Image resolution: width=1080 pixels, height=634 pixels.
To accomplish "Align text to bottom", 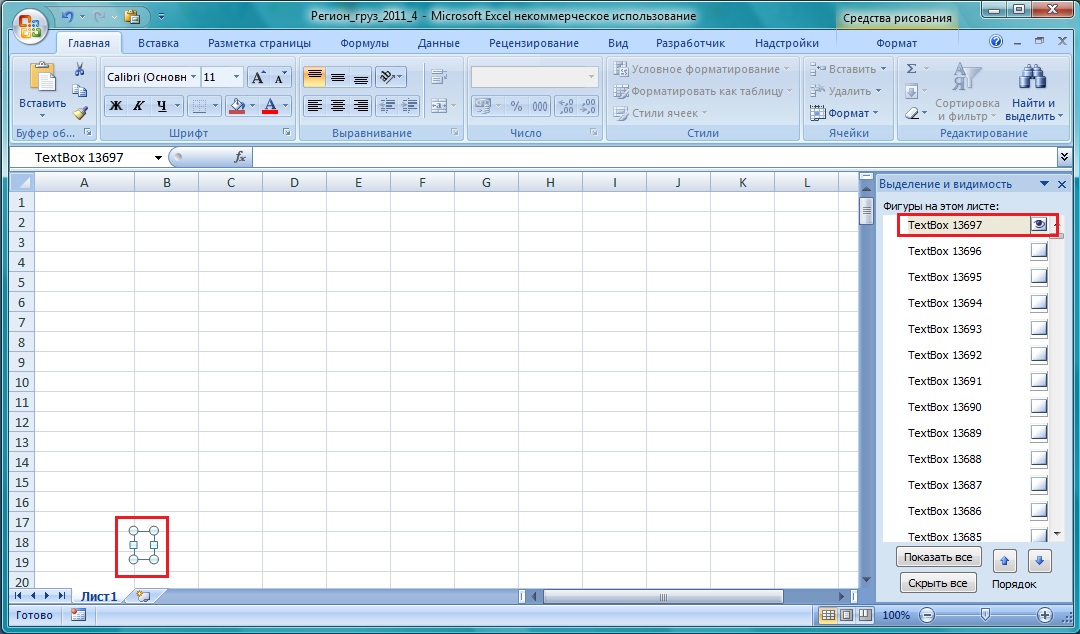I will 360,76.
